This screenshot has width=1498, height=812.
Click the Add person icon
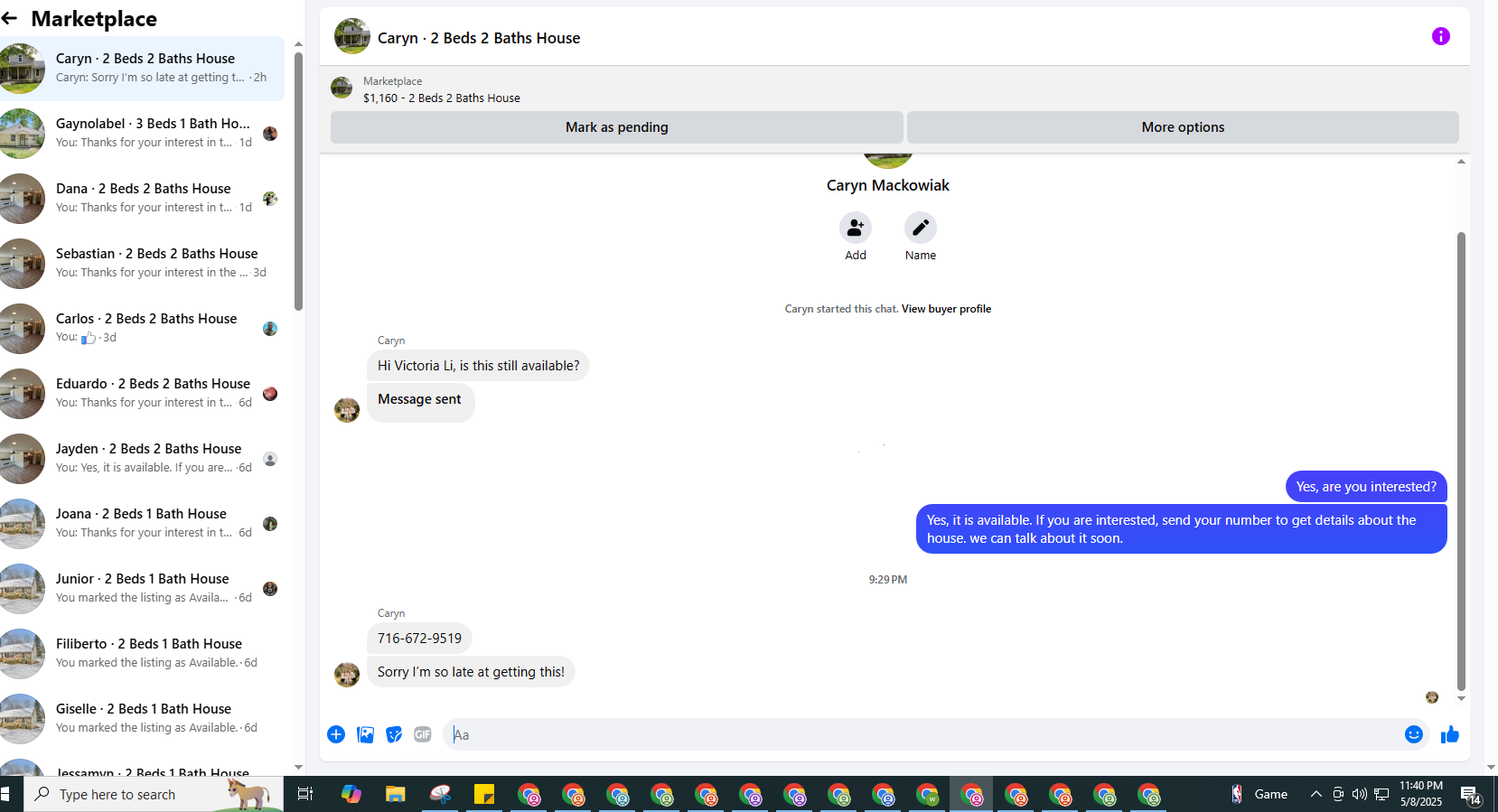pyautogui.click(x=855, y=228)
